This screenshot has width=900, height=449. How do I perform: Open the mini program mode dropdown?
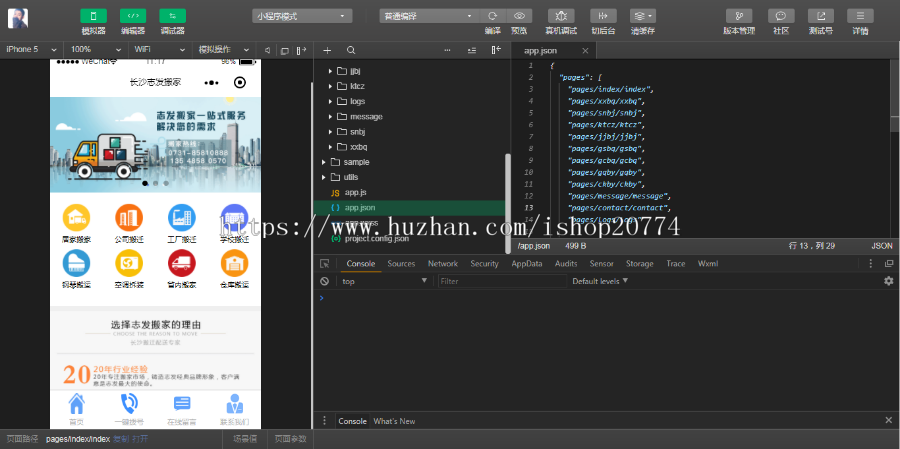(x=302, y=16)
